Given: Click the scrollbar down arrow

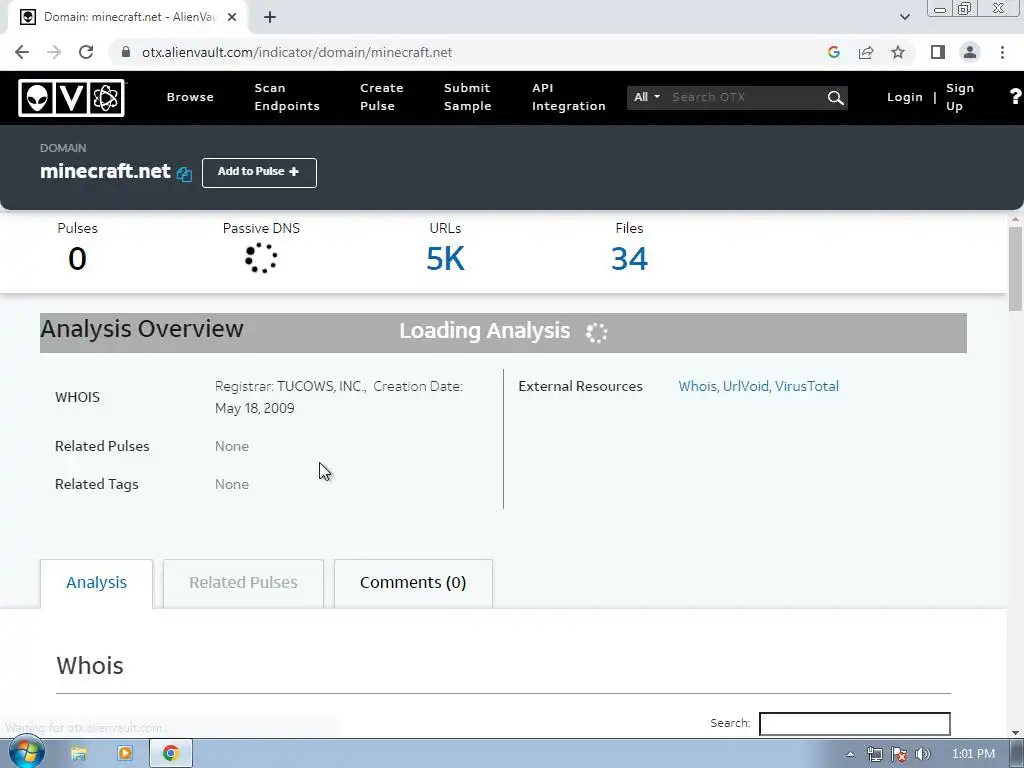Looking at the screenshot, I should tap(1016, 733).
